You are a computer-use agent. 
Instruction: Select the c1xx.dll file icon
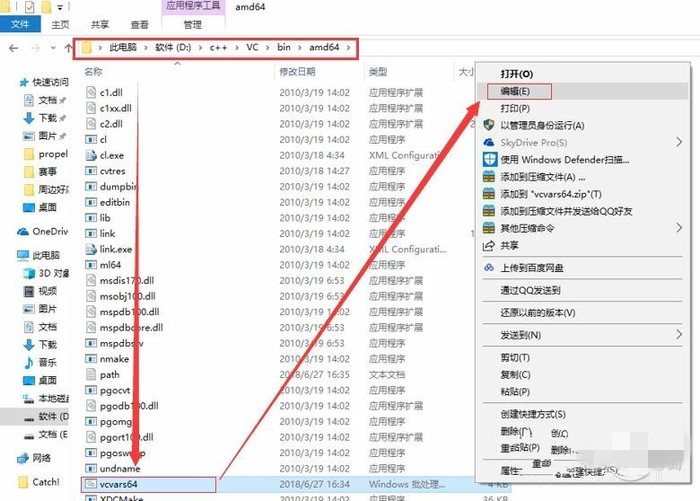click(x=91, y=108)
